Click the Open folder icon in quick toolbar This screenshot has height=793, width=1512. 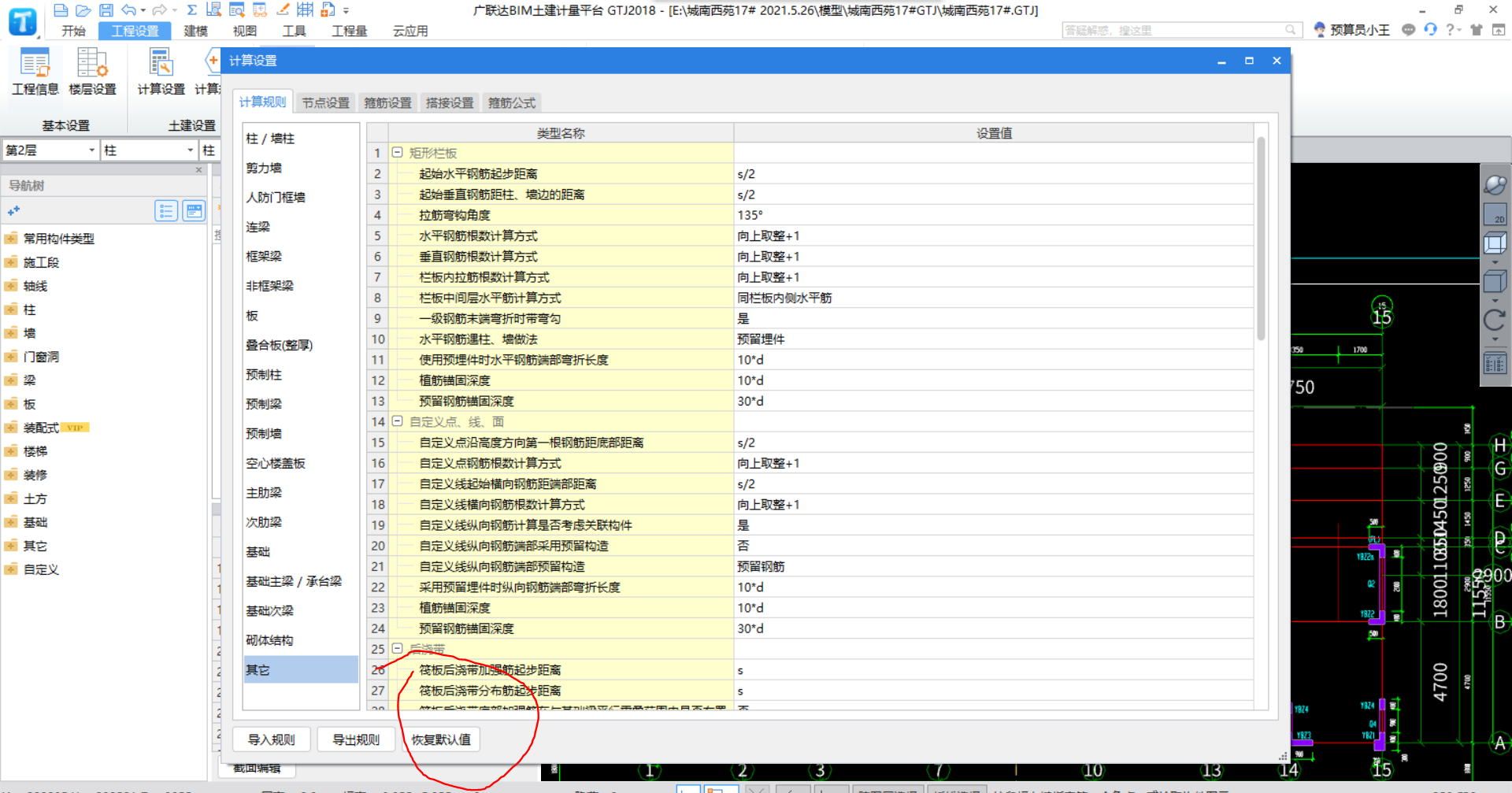coord(83,10)
